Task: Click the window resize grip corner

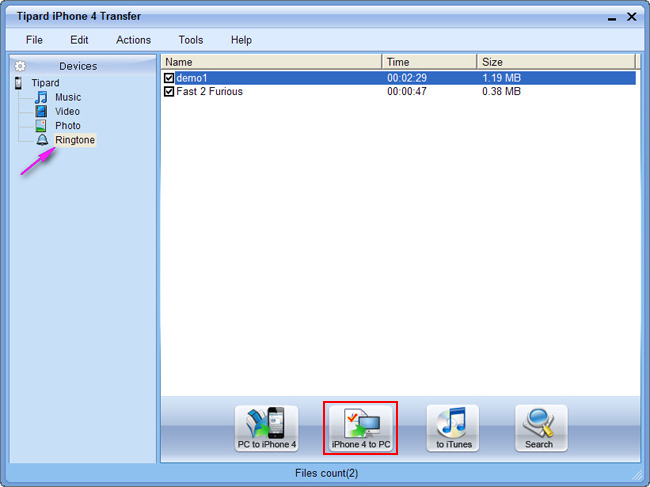Action: coord(636,475)
